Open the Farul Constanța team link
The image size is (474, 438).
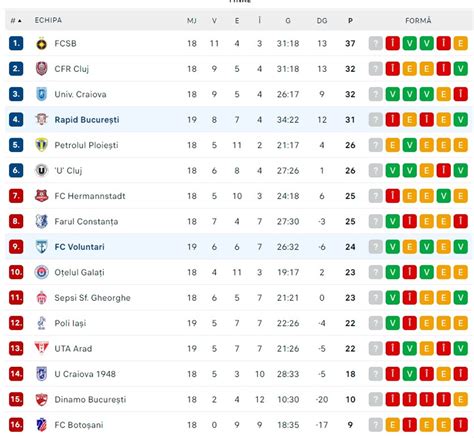pyautogui.click(x=86, y=222)
